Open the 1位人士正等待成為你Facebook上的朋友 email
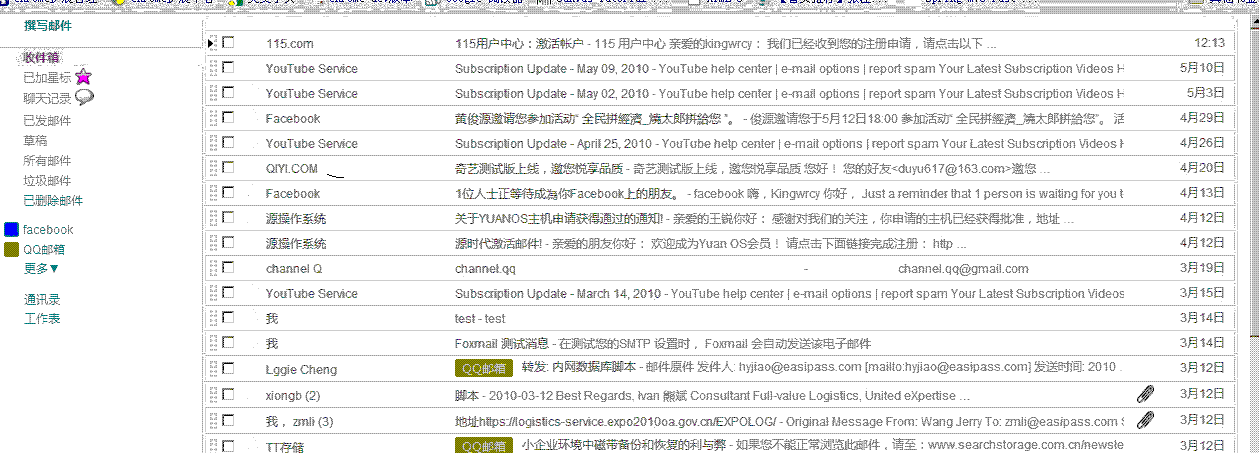The image size is (1259, 453). [x=789, y=193]
